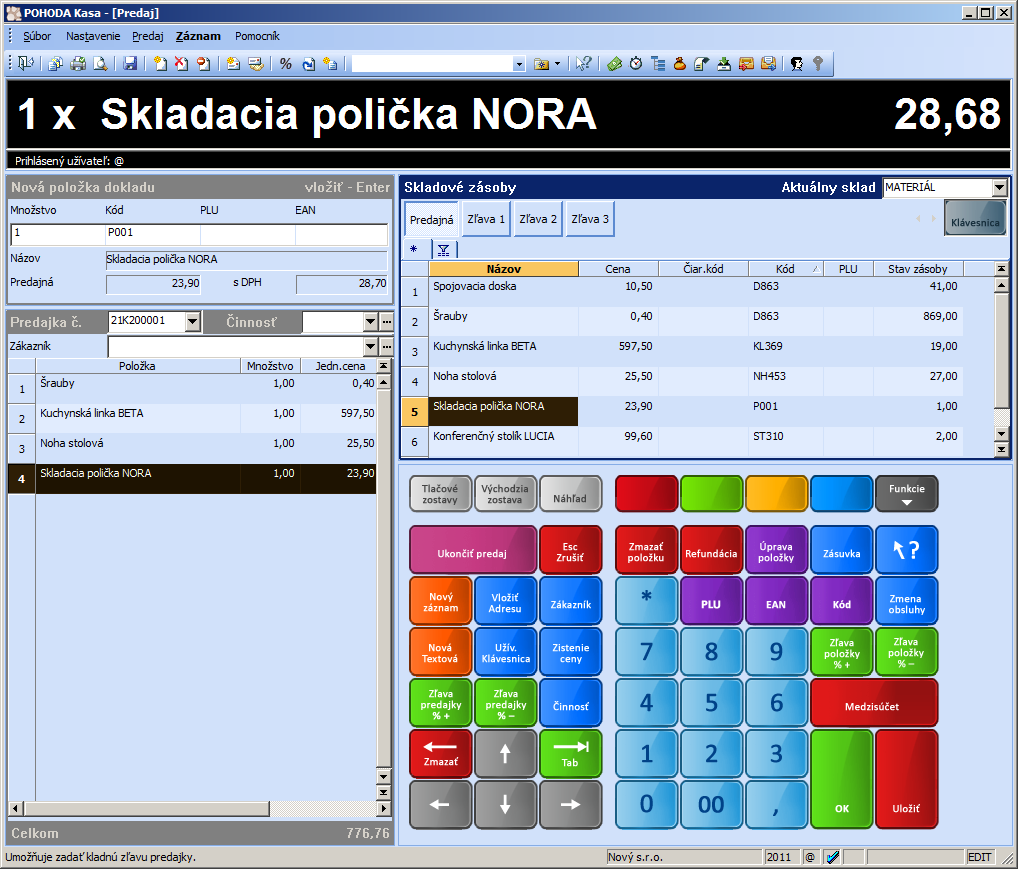Viewport: 1018px width, 869px height.
Task: Click the Množstvo input field
Action: (x=58, y=234)
